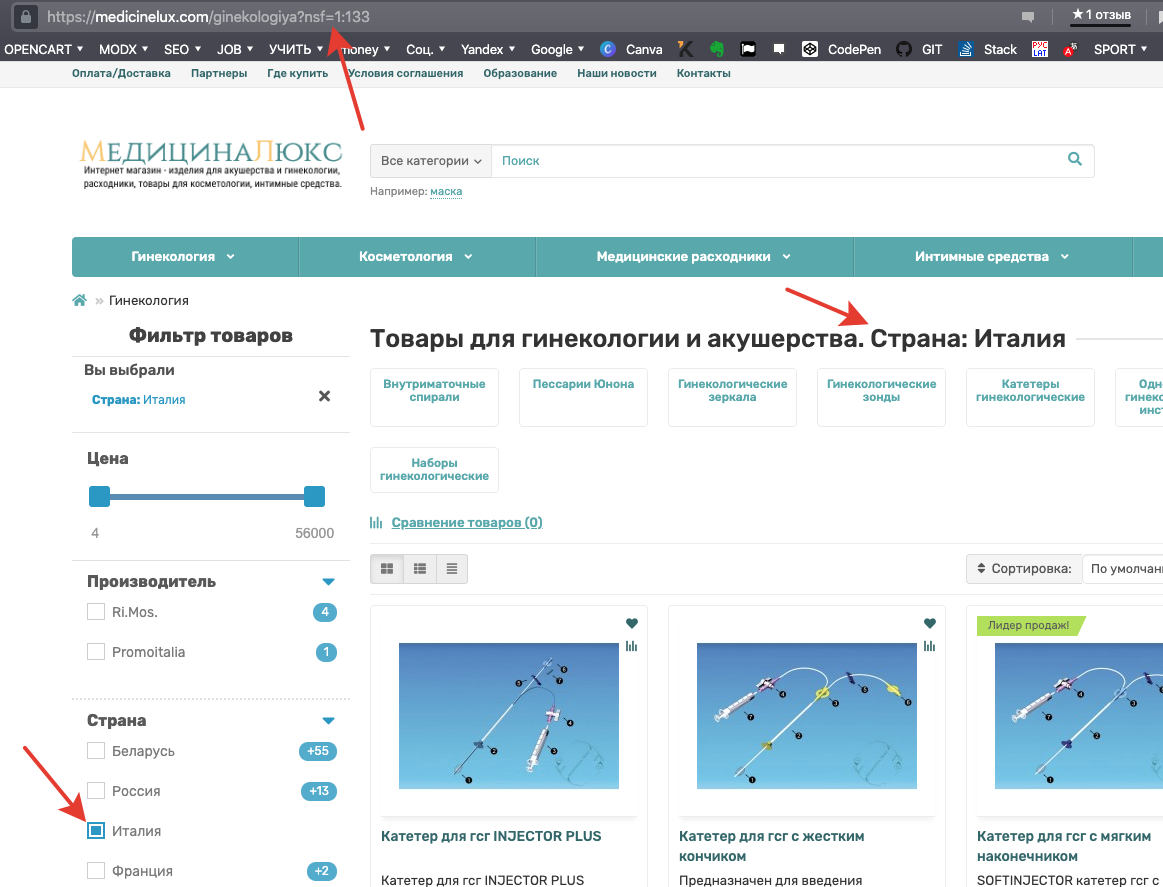
Task: Open the Внутриматочные спирали category
Action: click(434, 397)
